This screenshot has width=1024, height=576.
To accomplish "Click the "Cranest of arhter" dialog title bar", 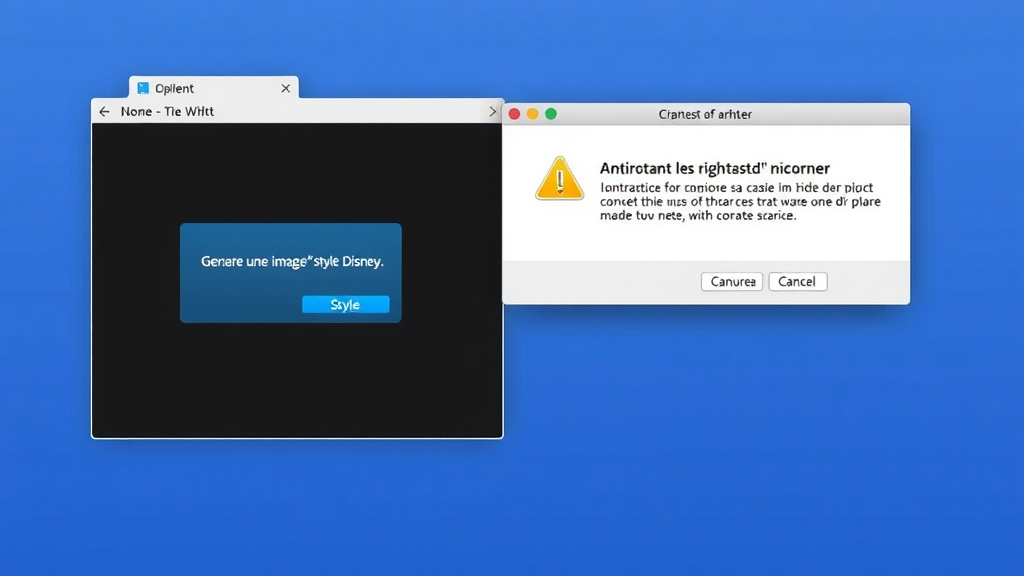I will (705, 114).
